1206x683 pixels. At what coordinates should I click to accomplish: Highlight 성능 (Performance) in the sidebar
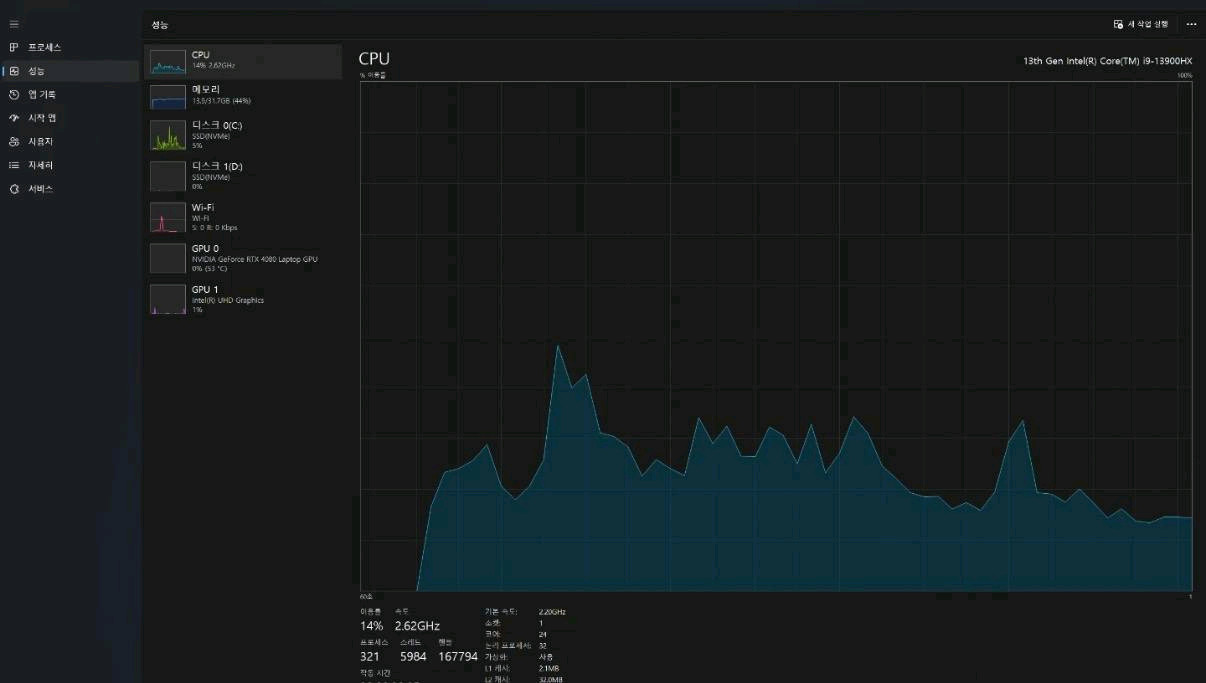pyautogui.click(x=40, y=70)
